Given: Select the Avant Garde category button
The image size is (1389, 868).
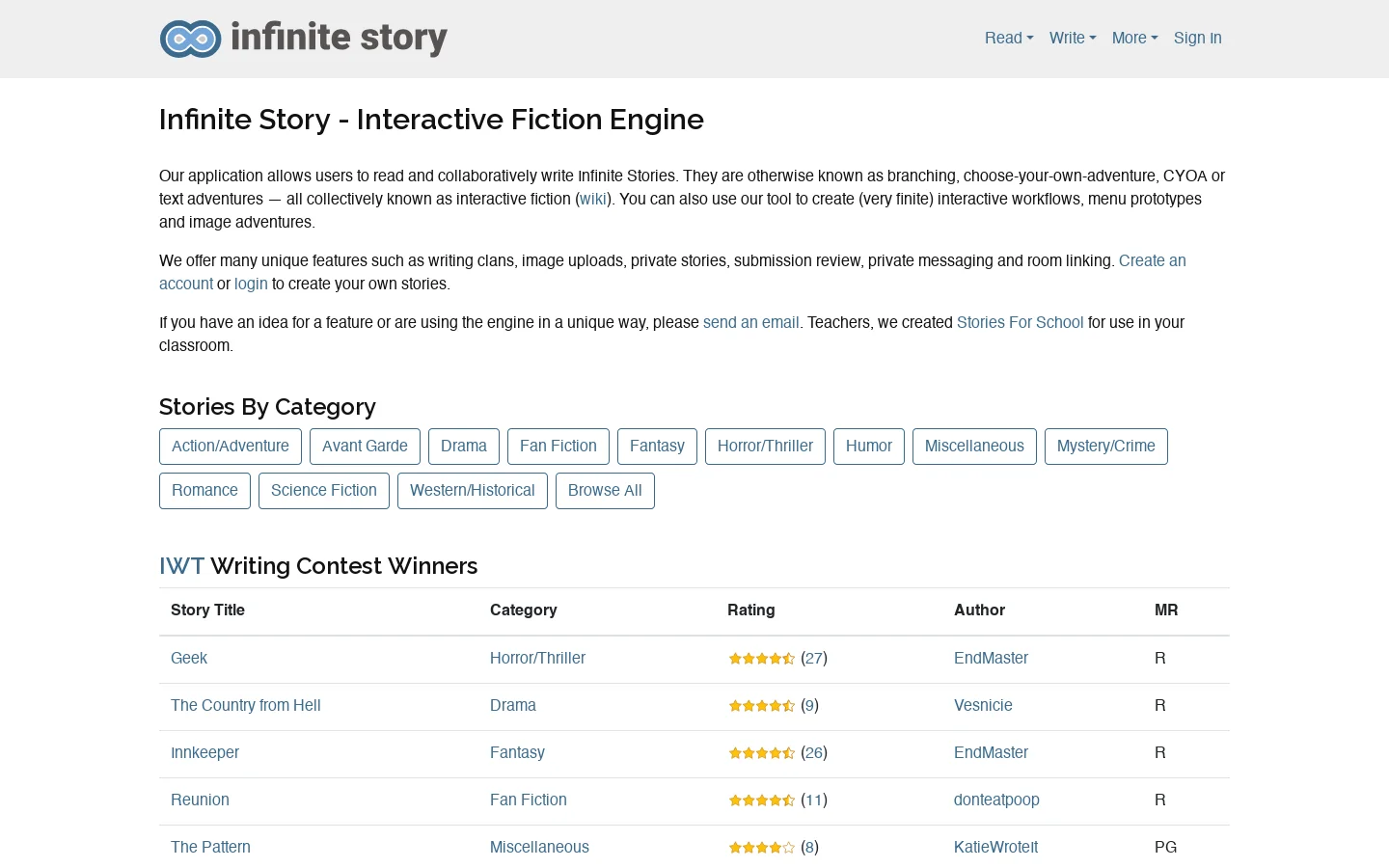Looking at the screenshot, I should (x=365, y=447).
